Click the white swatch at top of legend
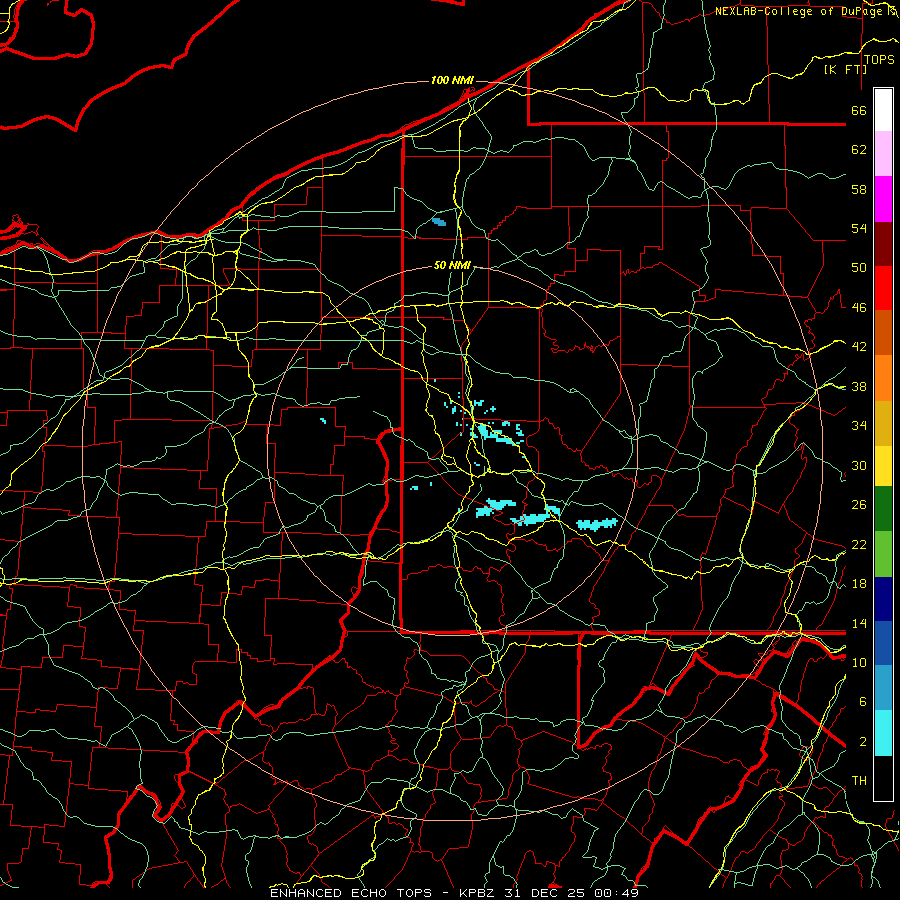900x900 pixels. (883, 110)
